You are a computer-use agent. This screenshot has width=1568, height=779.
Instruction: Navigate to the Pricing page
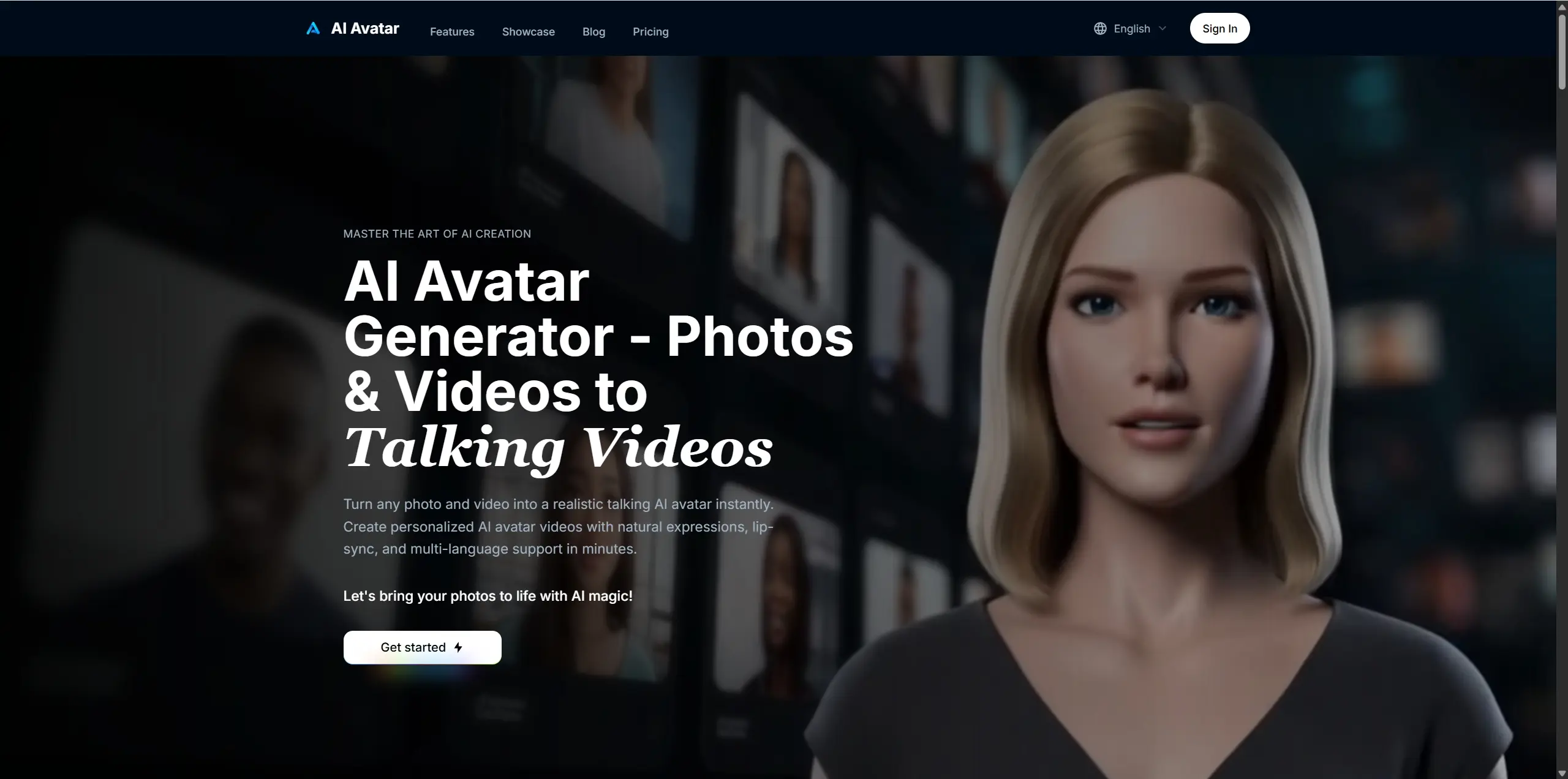pyautogui.click(x=650, y=31)
